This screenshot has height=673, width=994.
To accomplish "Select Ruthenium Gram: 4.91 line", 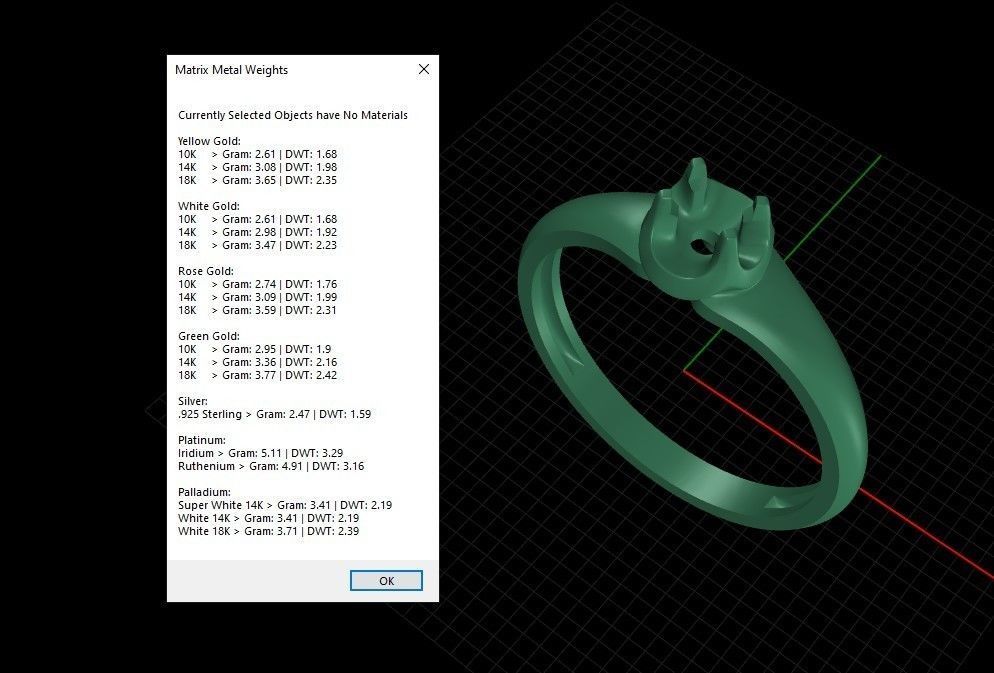I will coord(271,466).
